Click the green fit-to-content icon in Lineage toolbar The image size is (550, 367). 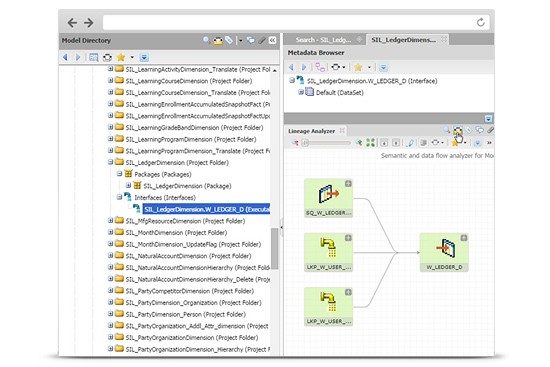click(370, 142)
